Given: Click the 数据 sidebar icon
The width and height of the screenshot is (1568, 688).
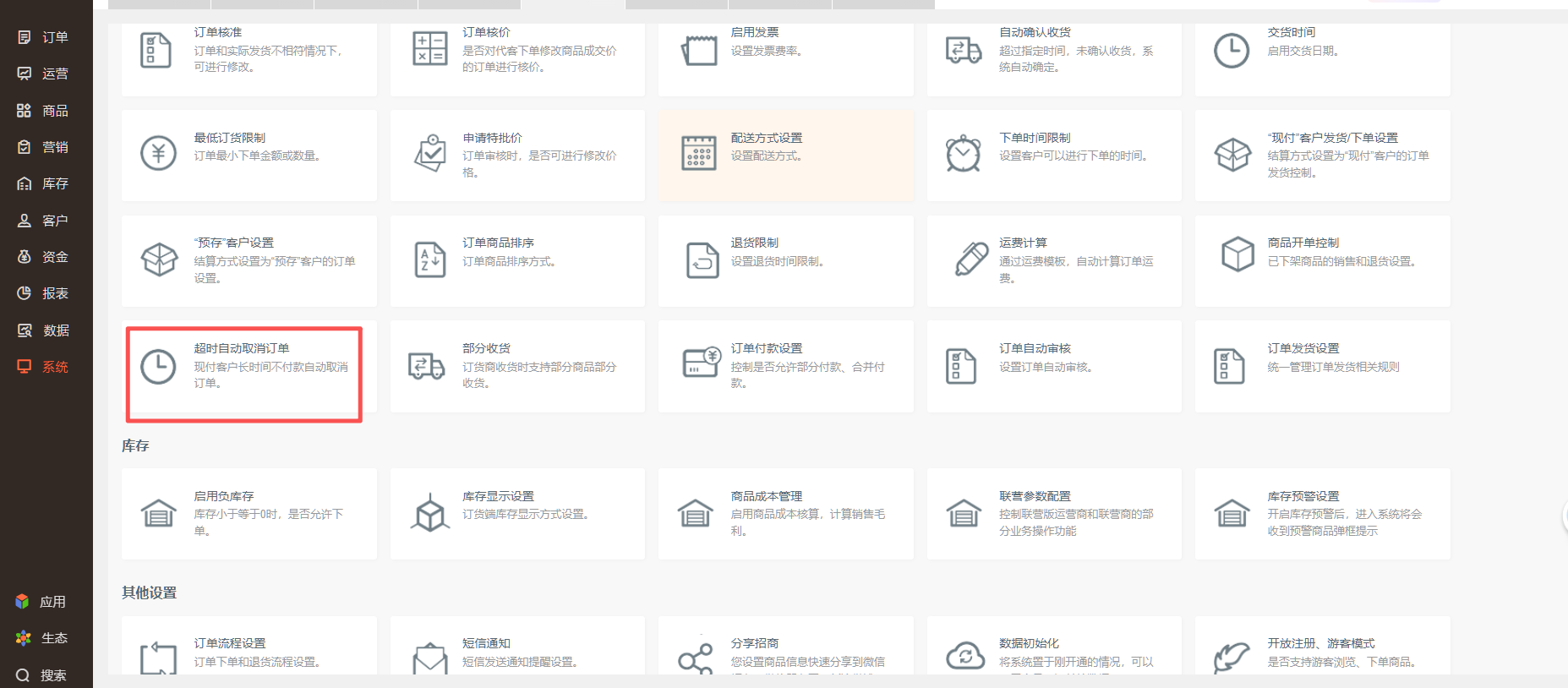Looking at the screenshot, I should coord(25,330).
